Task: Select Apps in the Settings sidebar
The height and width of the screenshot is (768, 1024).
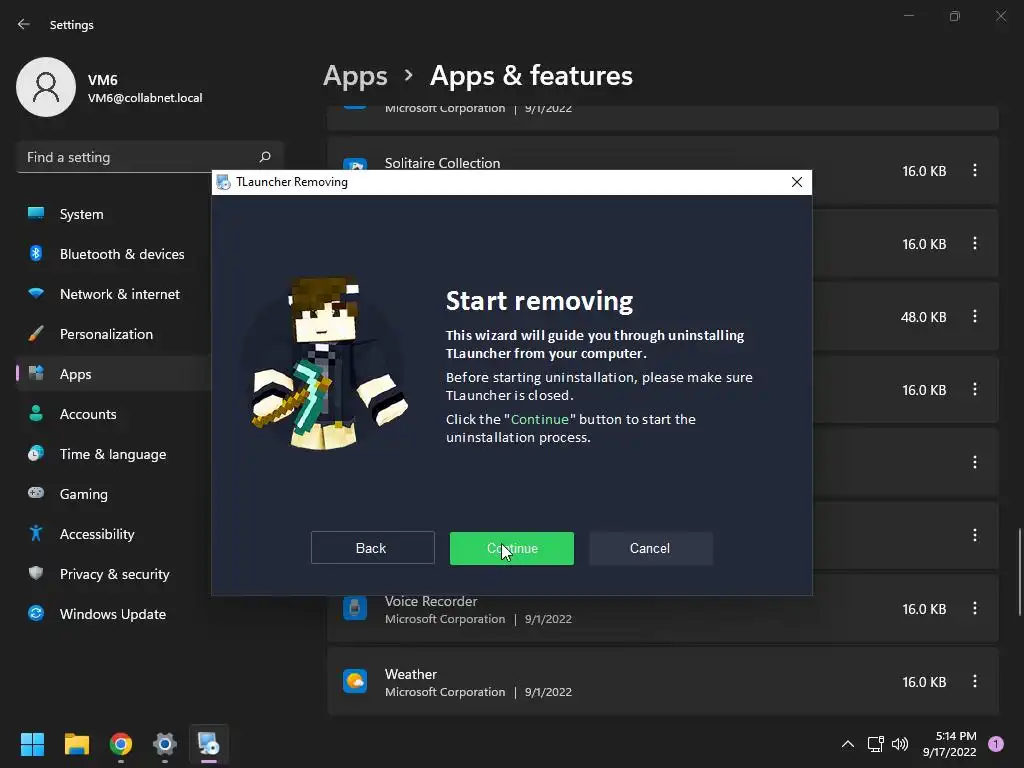Action: click(x=114, y=374)
